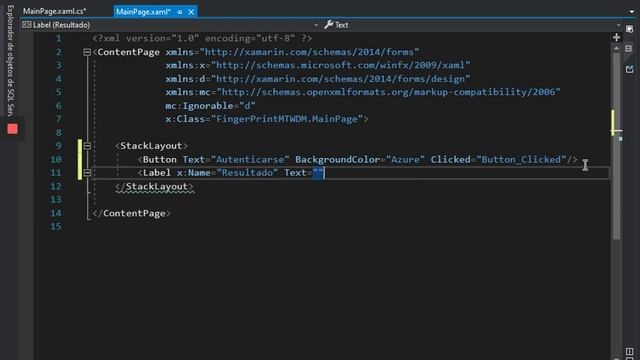Open the Label (Resultado) element dropdown
Image resolution: width=640 pixels, height=360 pixels.
point(170,25)
